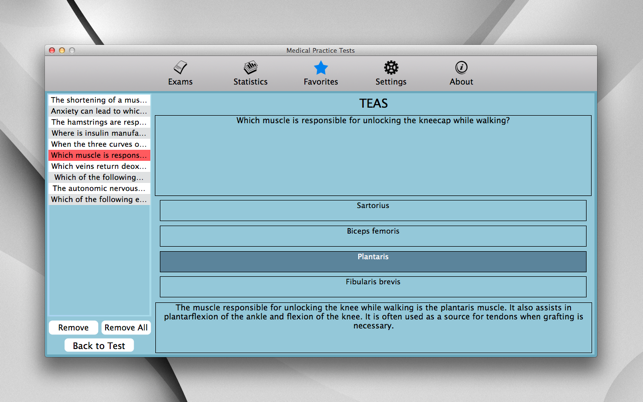Close the Medical Practice Tests window

pyautogui.click(x=52, y=50)
